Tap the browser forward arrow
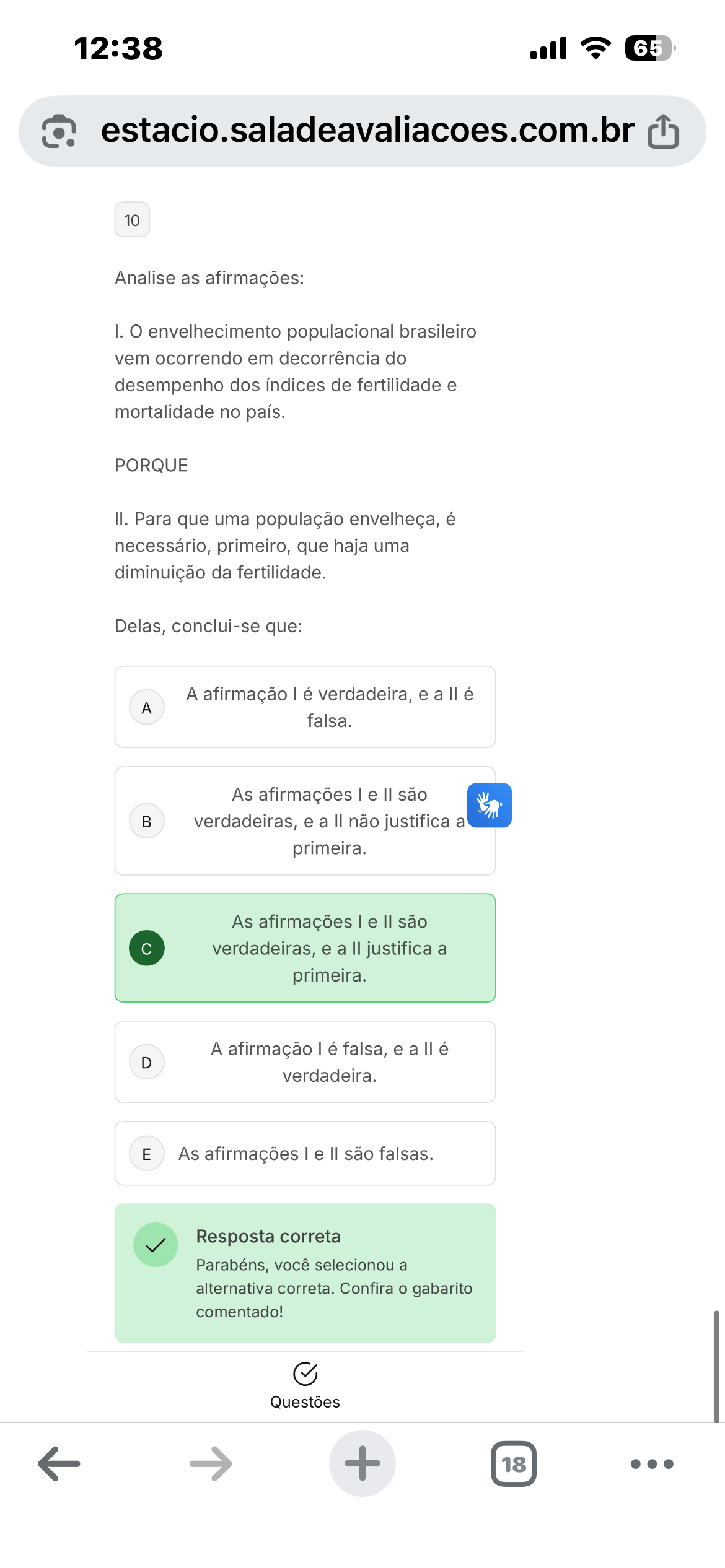This screenshot has height=1568, width=725. pyautogui.click(x=211, y=1464)
